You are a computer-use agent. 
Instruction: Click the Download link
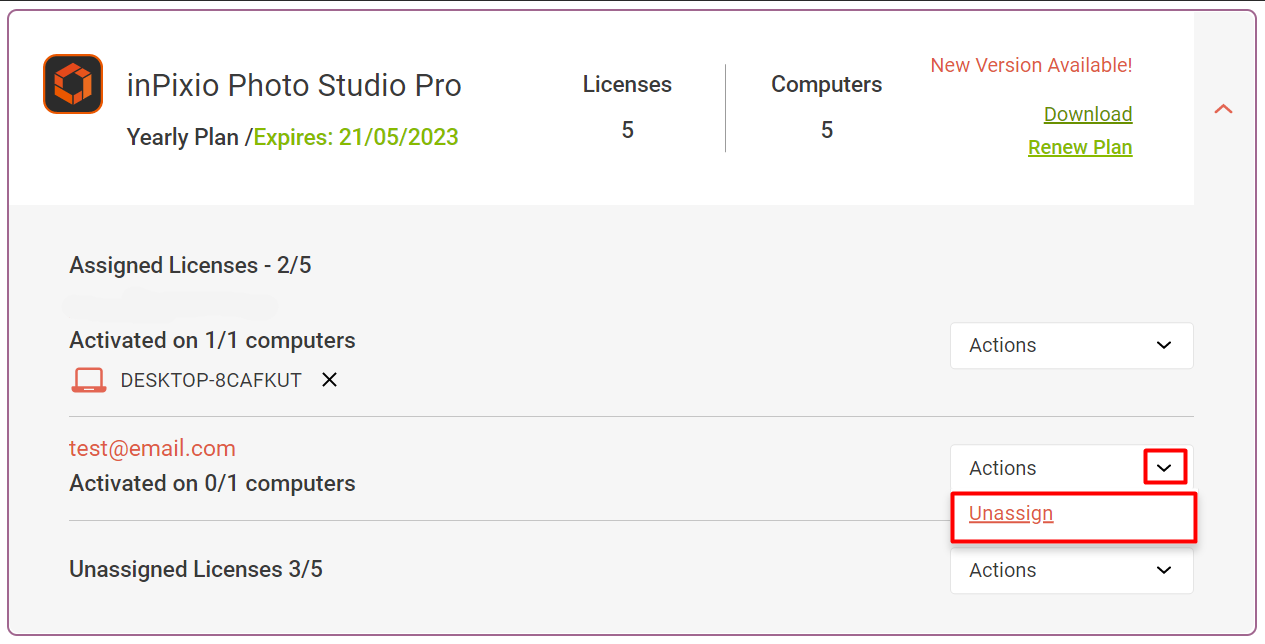click(1088, 114)
